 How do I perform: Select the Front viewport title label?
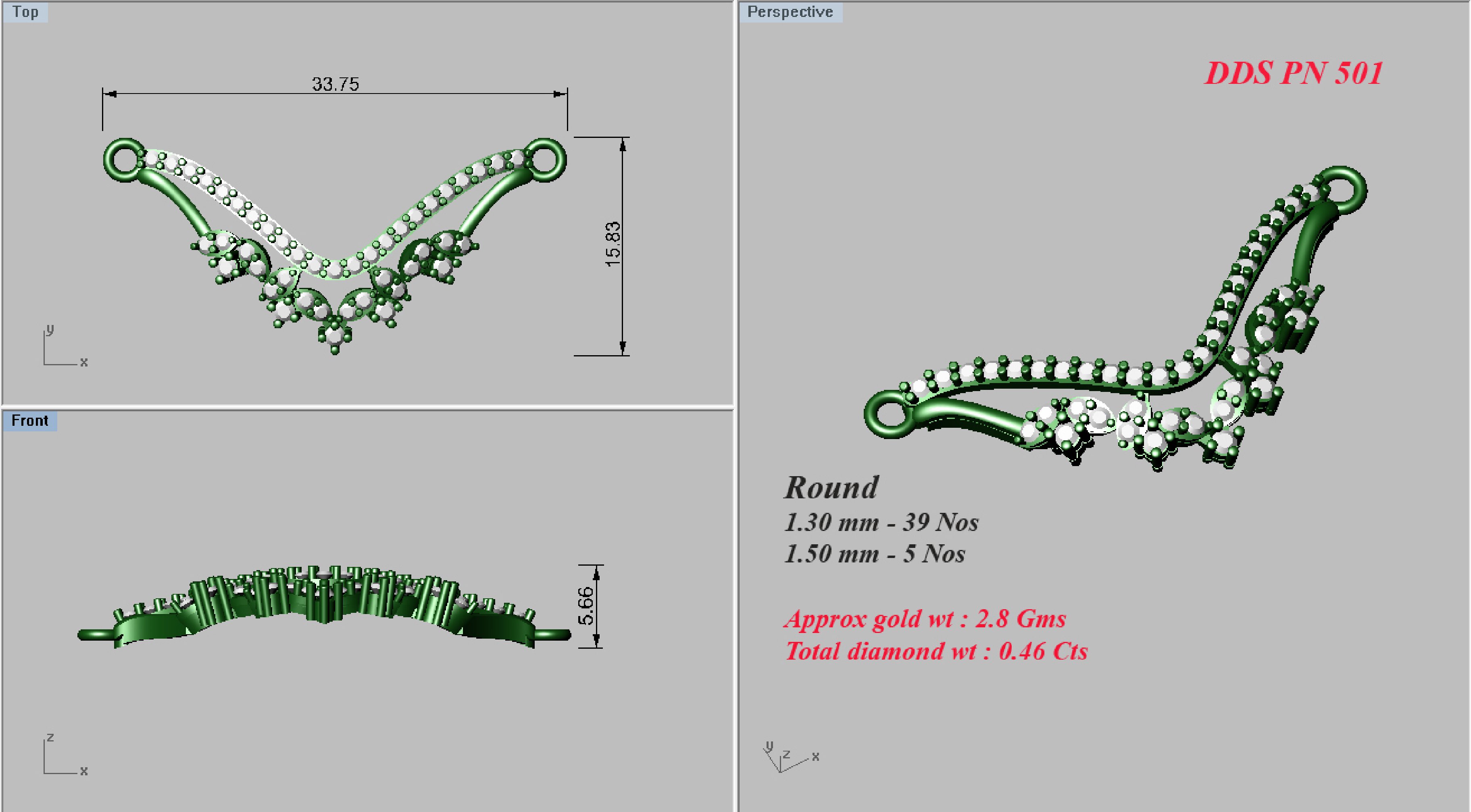point(30,421)
